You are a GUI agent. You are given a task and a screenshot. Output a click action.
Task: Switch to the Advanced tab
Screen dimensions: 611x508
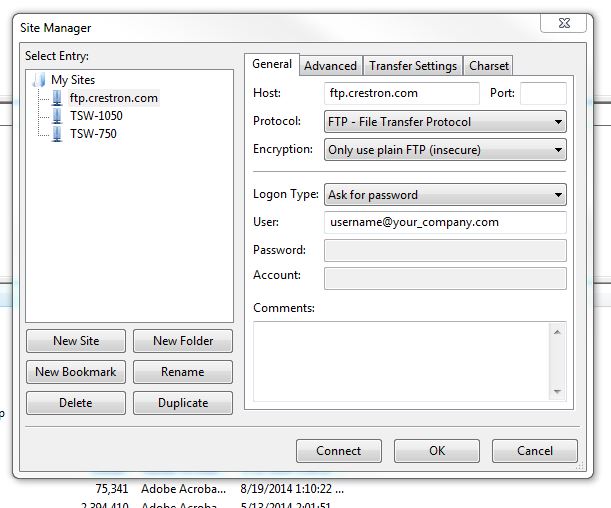click(x=330, y=66)
